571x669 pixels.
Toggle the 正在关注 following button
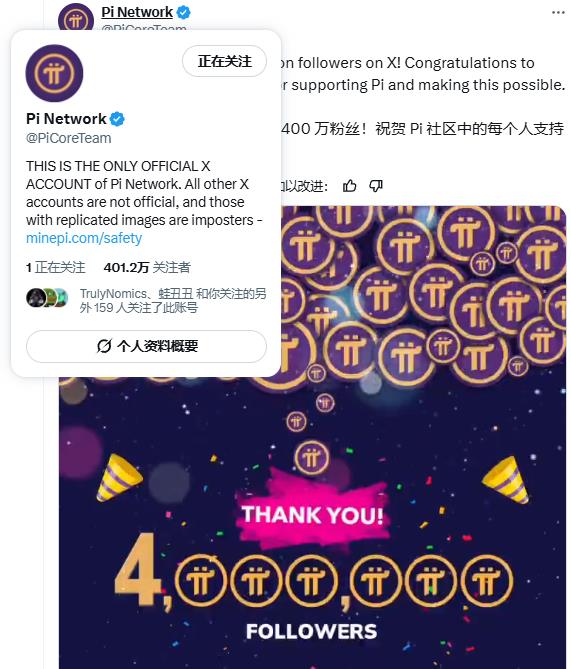point(224,61)
